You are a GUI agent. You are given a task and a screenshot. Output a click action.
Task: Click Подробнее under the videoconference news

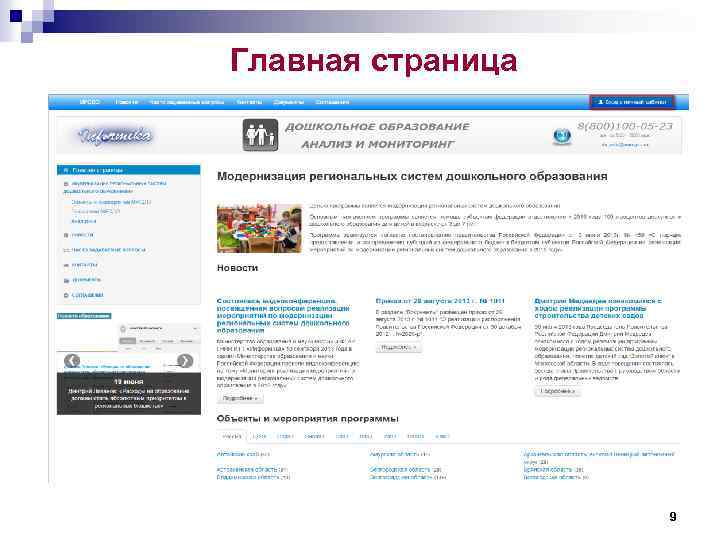point(240,398)
